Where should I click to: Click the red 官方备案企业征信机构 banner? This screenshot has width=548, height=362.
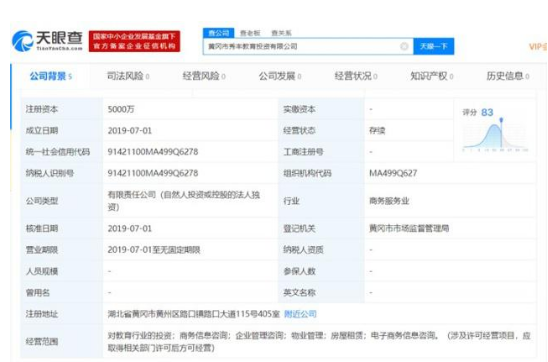click(135, 41)
